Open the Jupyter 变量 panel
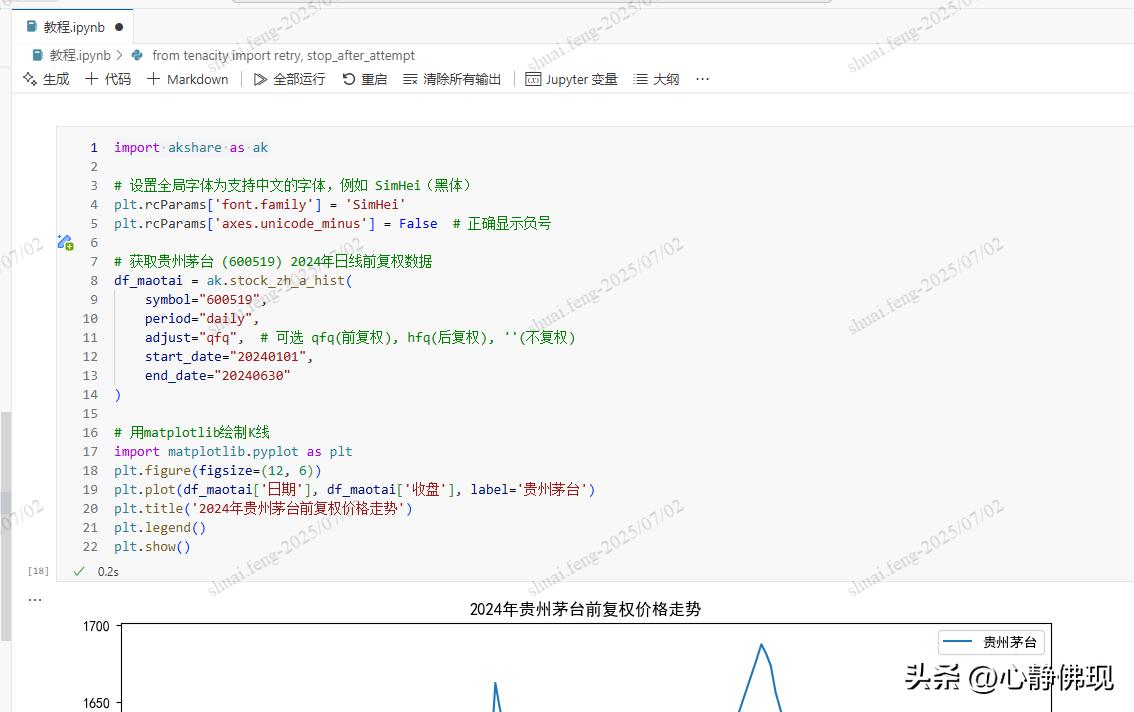Viewport: 1134px width, 712px height. 571,79
